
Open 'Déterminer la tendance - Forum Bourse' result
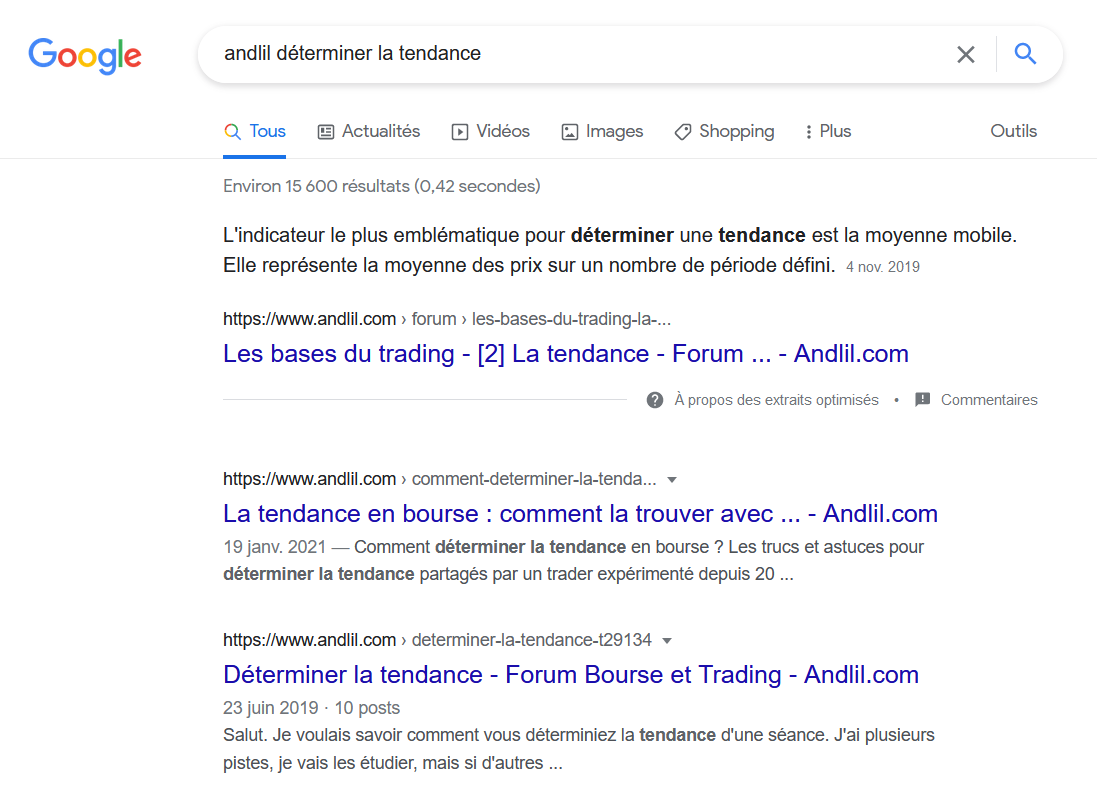pos(571,675)
